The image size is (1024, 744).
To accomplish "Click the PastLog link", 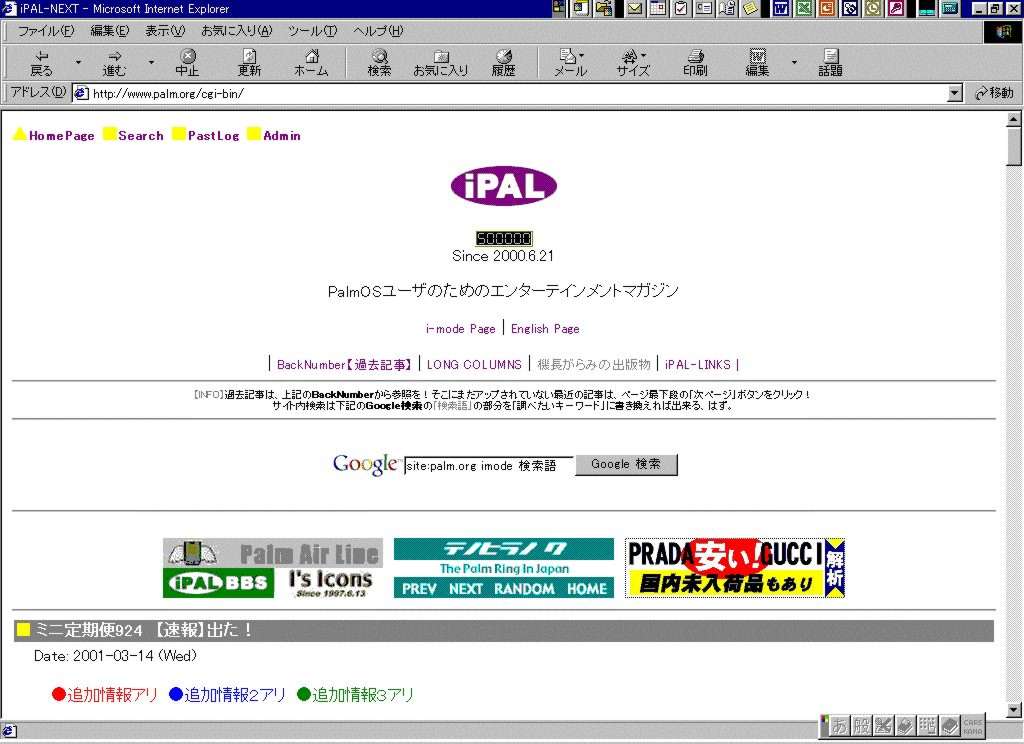I will 214,136.
